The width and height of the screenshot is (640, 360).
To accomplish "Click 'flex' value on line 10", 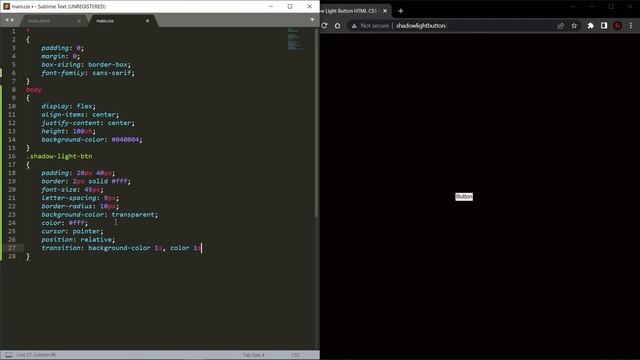I will [84, 107].
